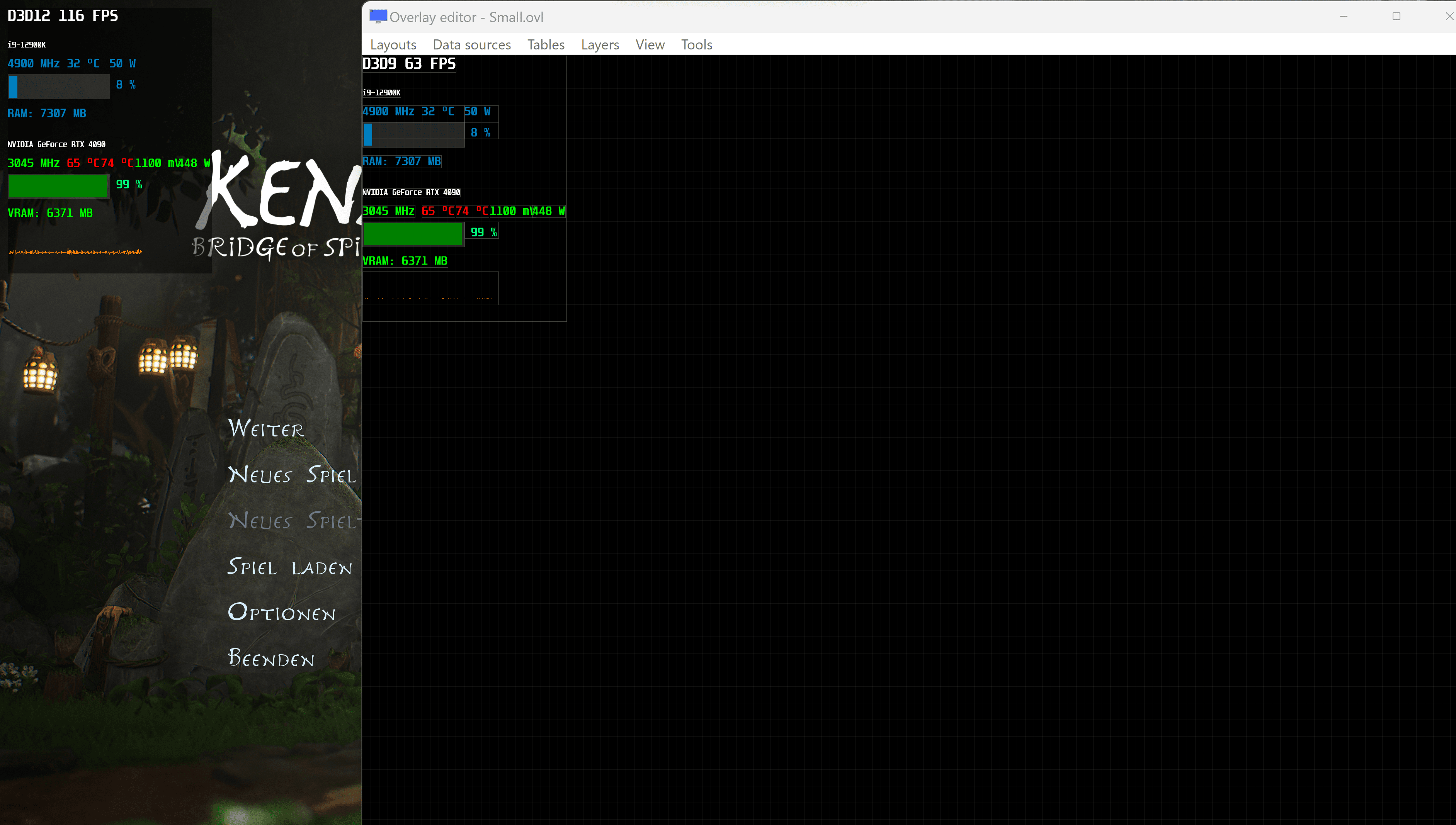The height and width of the screenshot is (825, 1456).
Task: Select the NVIDIA GeForce RTX 4090 label in editor
Action: coord(412,192)
